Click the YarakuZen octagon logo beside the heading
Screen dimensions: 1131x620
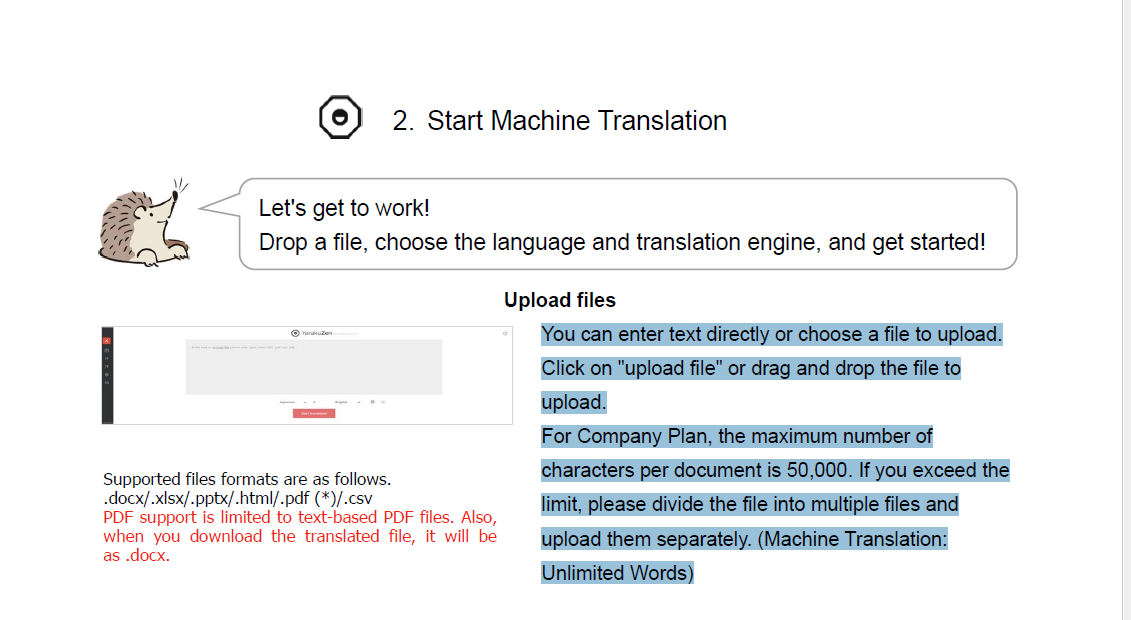[340, 117]
